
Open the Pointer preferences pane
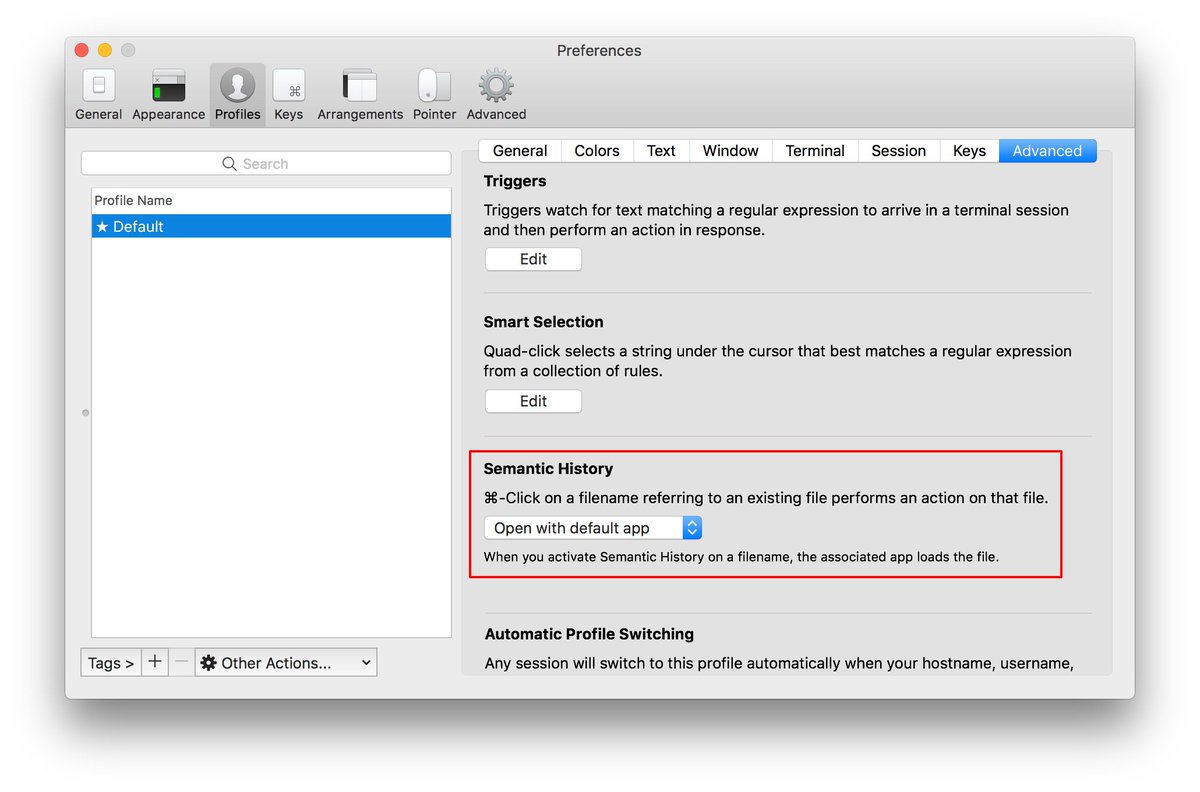point(434,95)
